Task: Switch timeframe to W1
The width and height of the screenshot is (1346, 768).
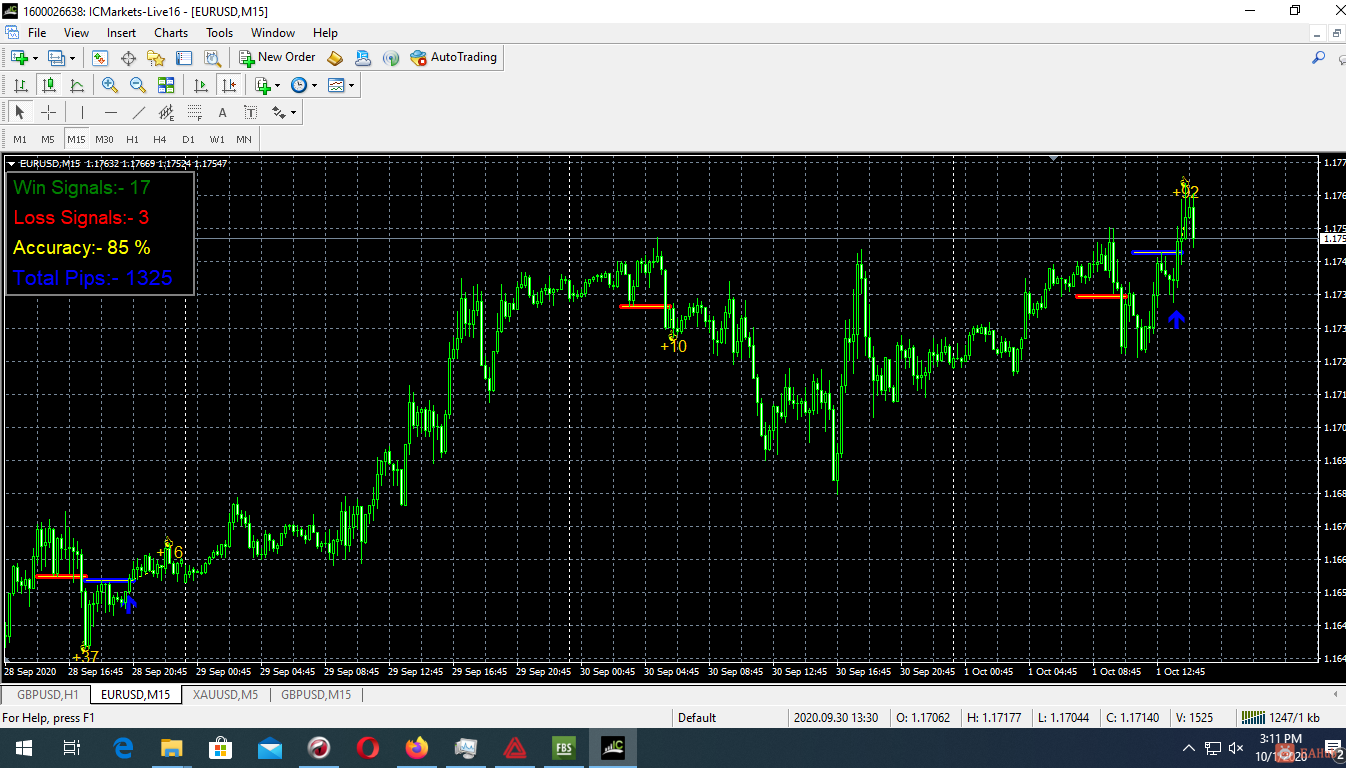Action: point(216,139)
